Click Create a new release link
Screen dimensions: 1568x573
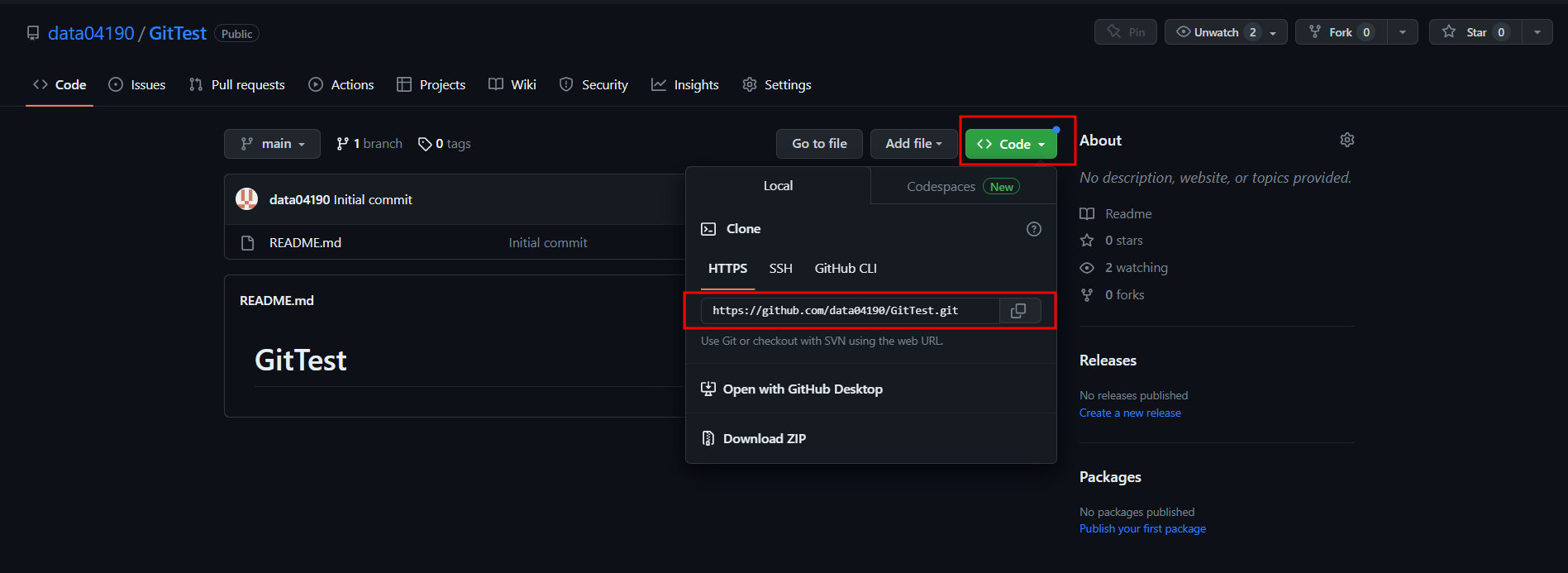tap(1130, 413)
